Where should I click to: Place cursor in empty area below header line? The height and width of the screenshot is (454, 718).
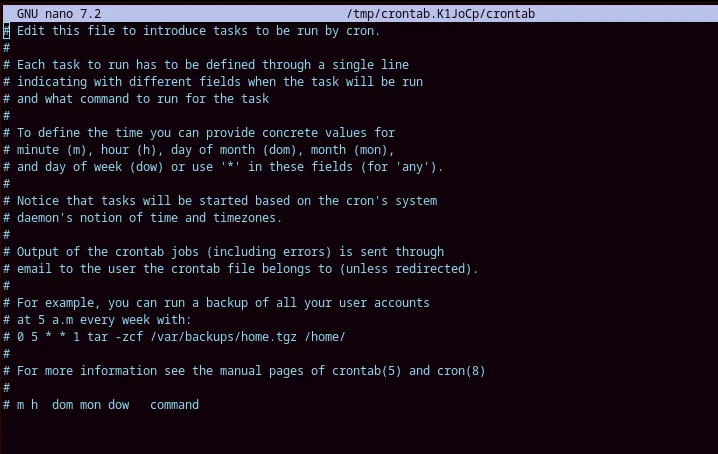pos(359,433)
